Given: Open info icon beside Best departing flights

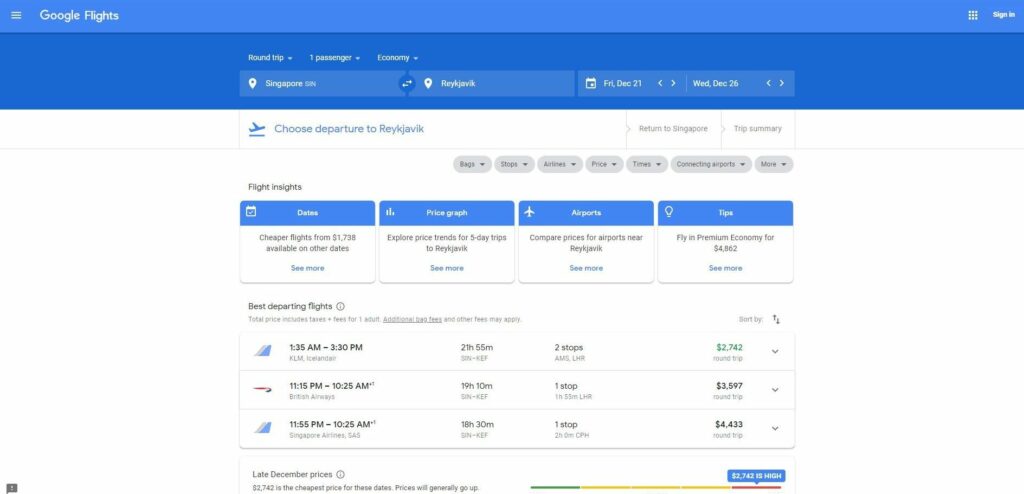Looking at the screenshot, I should click(340, 306).
